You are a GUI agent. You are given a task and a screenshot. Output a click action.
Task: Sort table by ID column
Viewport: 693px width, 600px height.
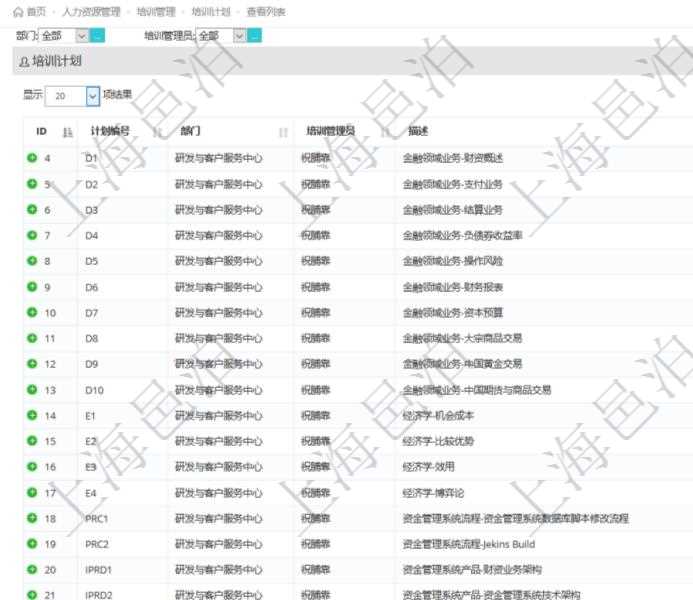click(x=67, y=132)
